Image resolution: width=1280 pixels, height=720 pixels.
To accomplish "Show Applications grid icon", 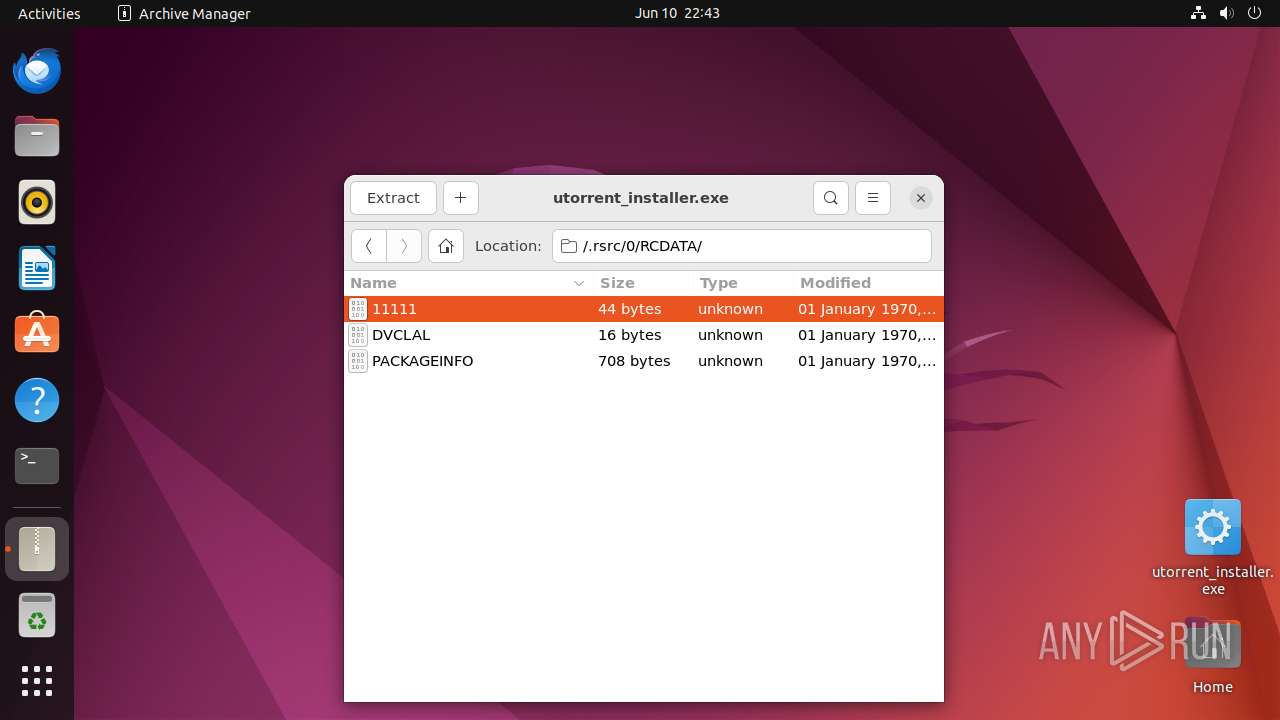I will (x=37, y=681).
